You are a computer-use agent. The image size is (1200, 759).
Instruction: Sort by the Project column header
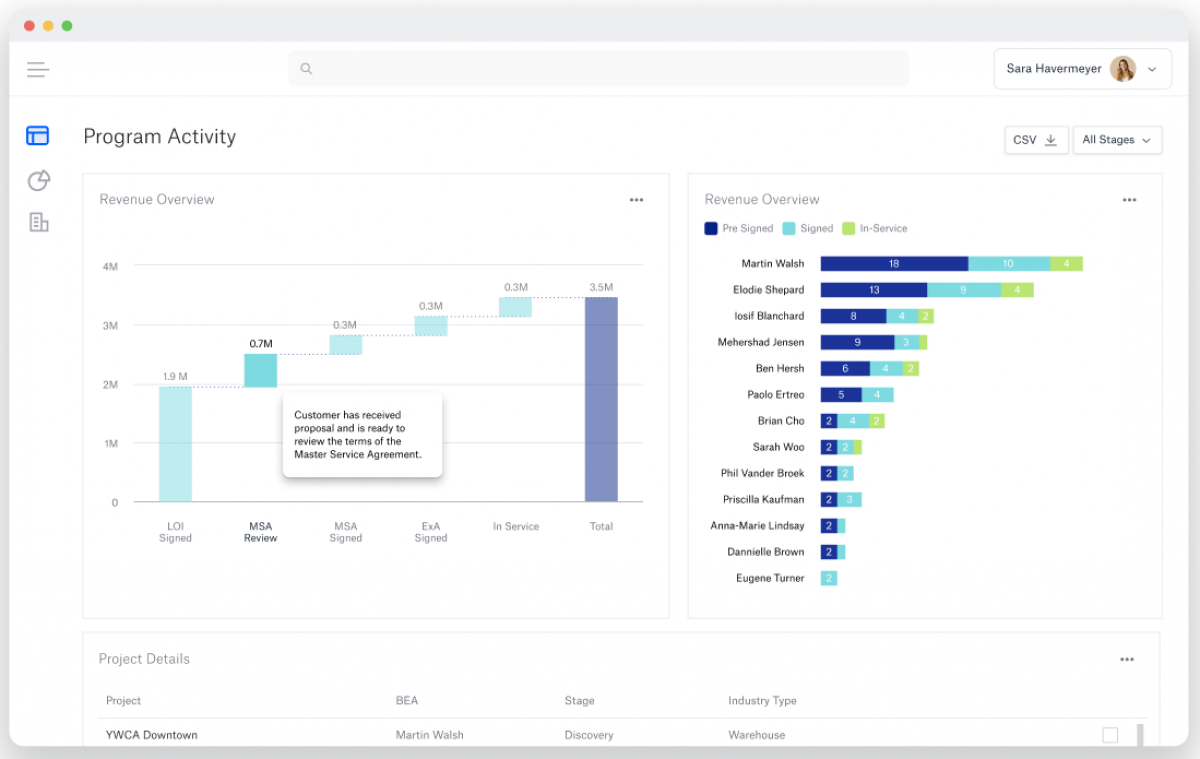coord(123,701)
